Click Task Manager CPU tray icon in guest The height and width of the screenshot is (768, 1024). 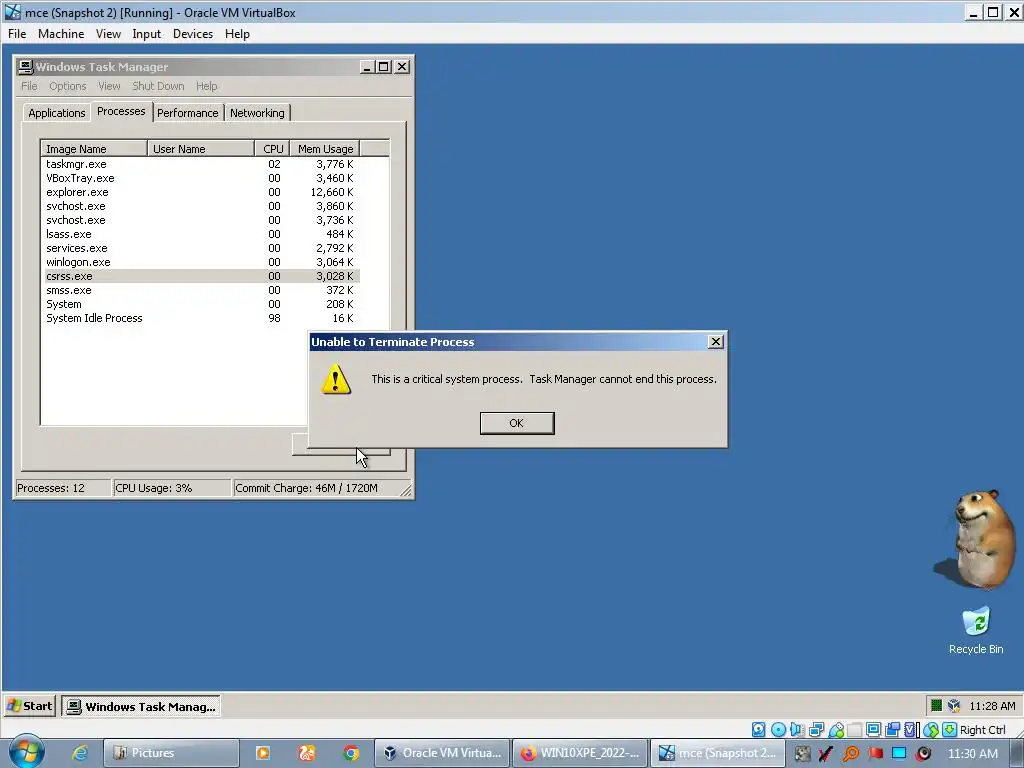[x=936, y=705]
